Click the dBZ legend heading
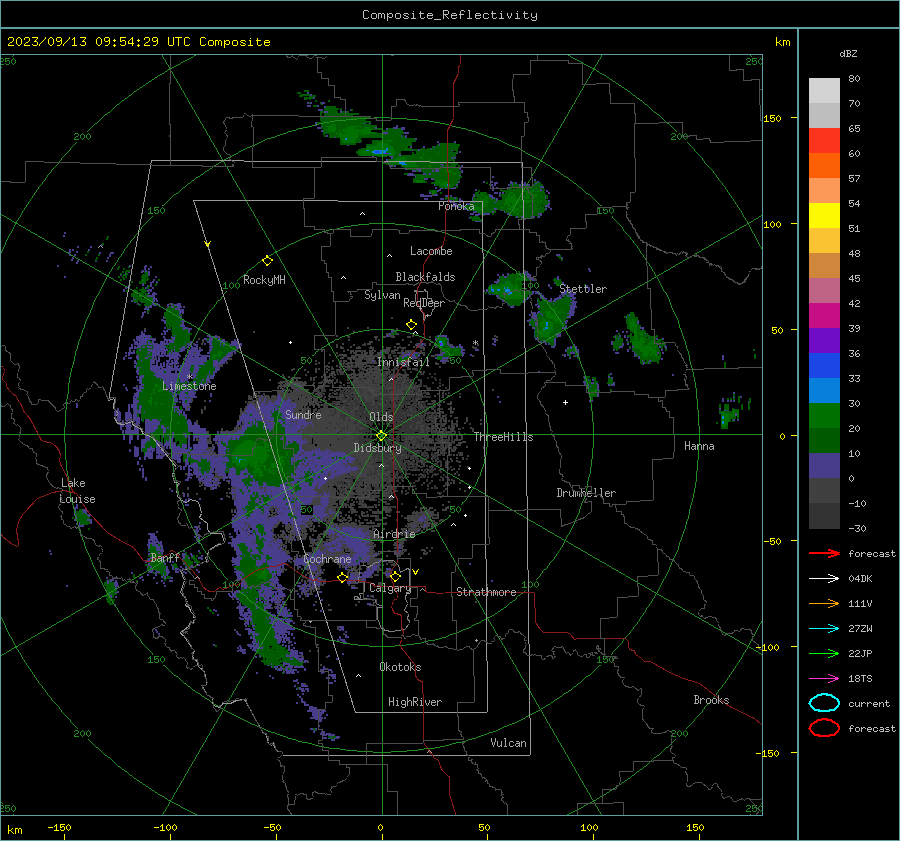 pyautogui.click(x=848, y=54)
